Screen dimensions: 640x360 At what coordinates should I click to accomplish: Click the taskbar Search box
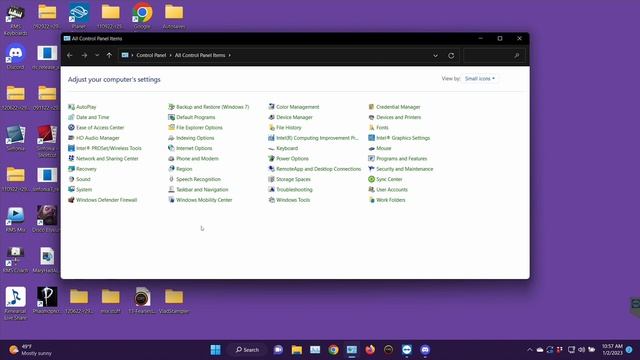click(x=247, y=350)
